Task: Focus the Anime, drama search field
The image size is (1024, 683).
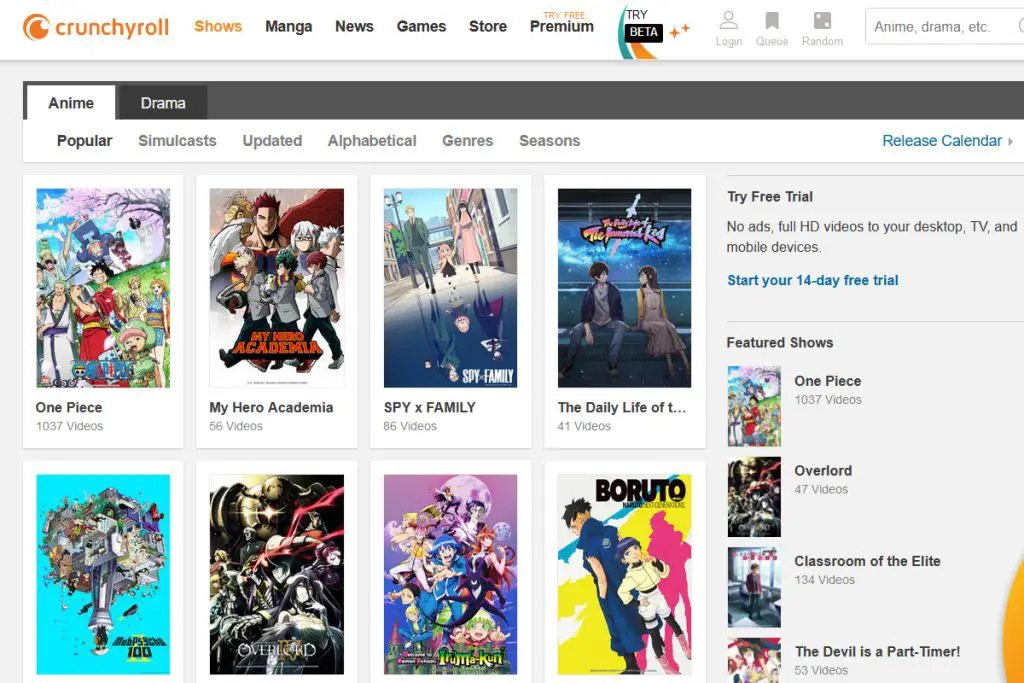Action: (944, 27)
